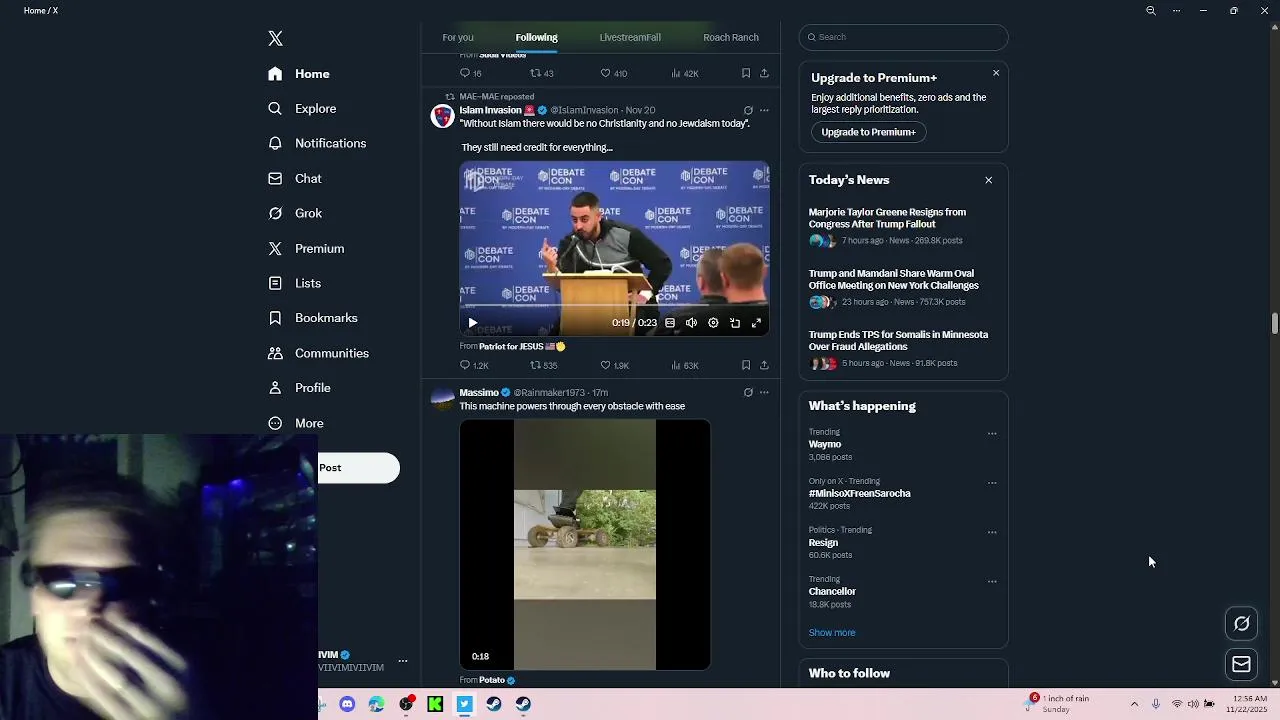The height and width of the screenshot is (720, 1280).
Task: Click the Profile person icon
Action: (x=275, y=388)
